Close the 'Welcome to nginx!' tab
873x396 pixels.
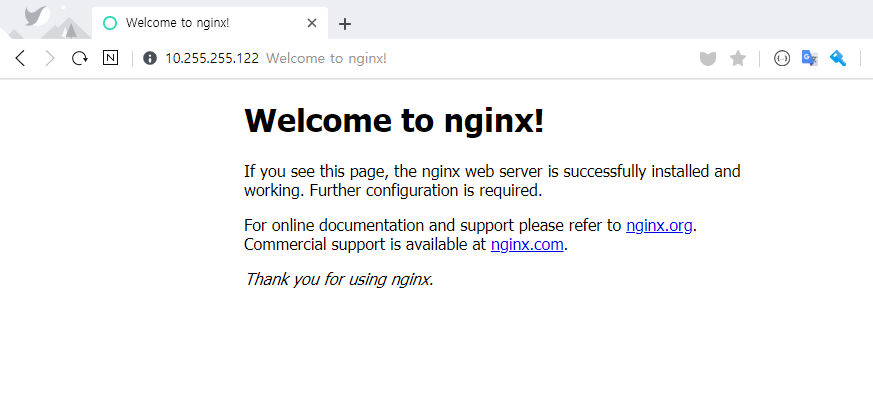(312, 23)
